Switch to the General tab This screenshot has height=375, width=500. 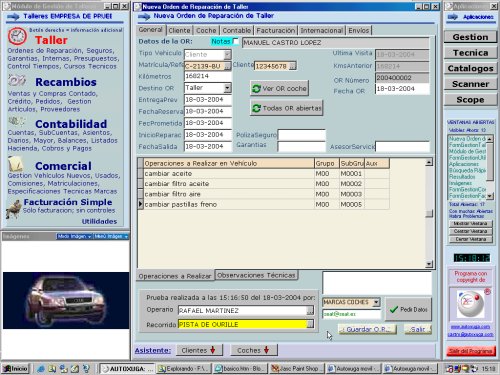(x=151, y=30)
